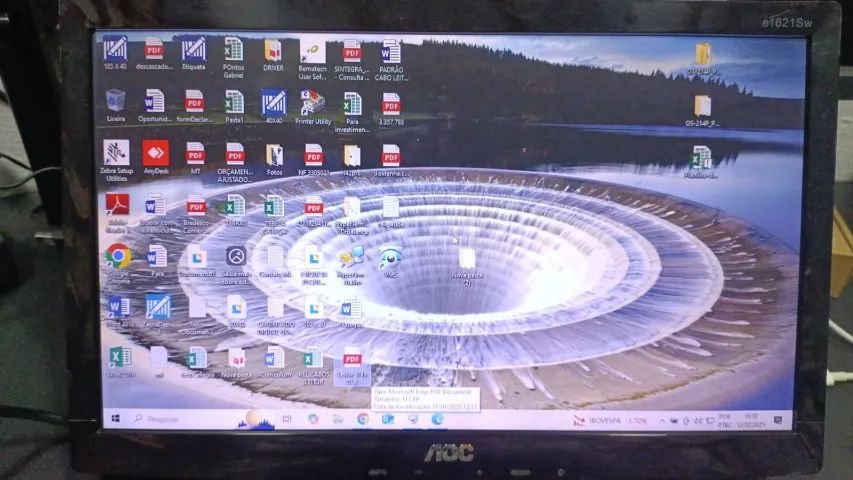853x480 pixels.
Task: Expand hidden system tray icons chevron
Action: point(662,421)
